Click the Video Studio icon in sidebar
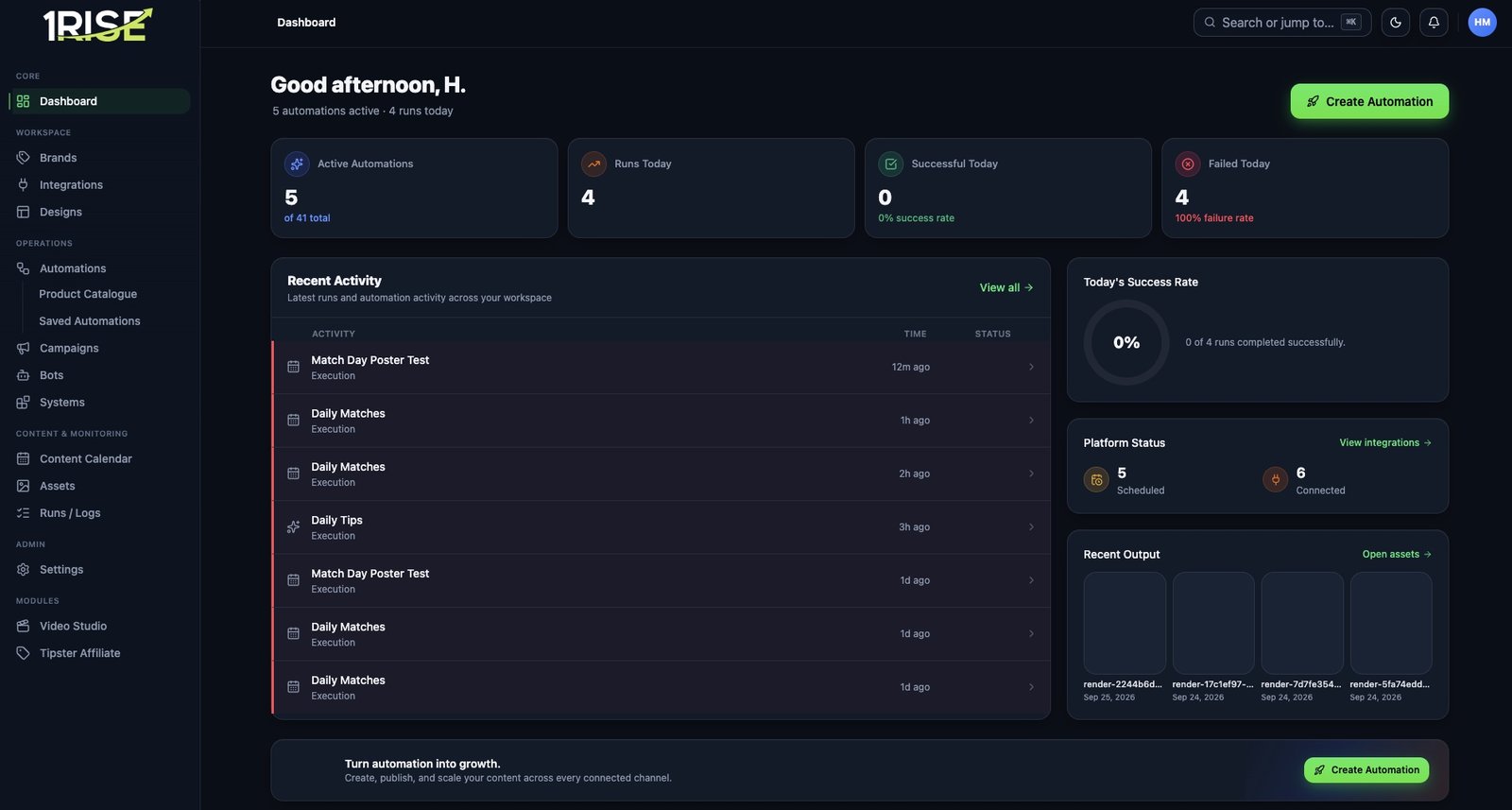 click(23, 626)
